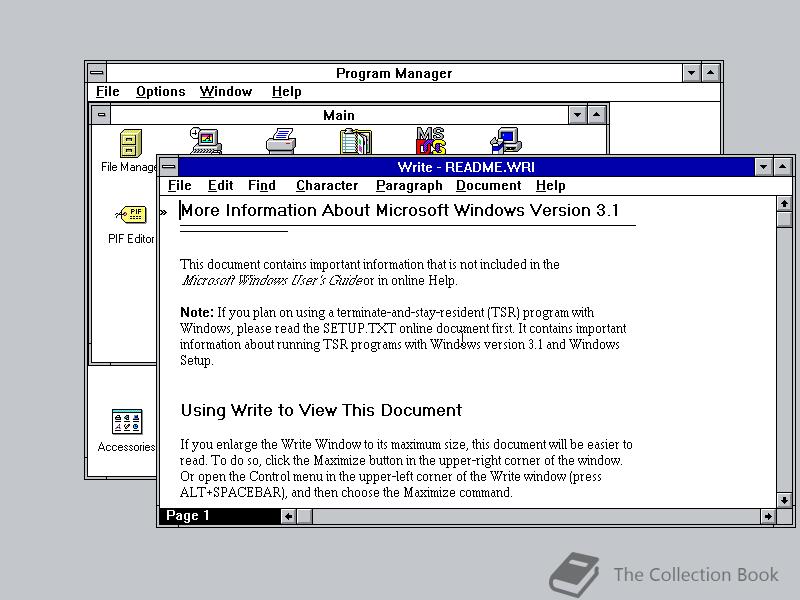Minimize the Write README.WRI window
Image resolution: width=800 pixels, height=600 pixels.
[763, 167]
